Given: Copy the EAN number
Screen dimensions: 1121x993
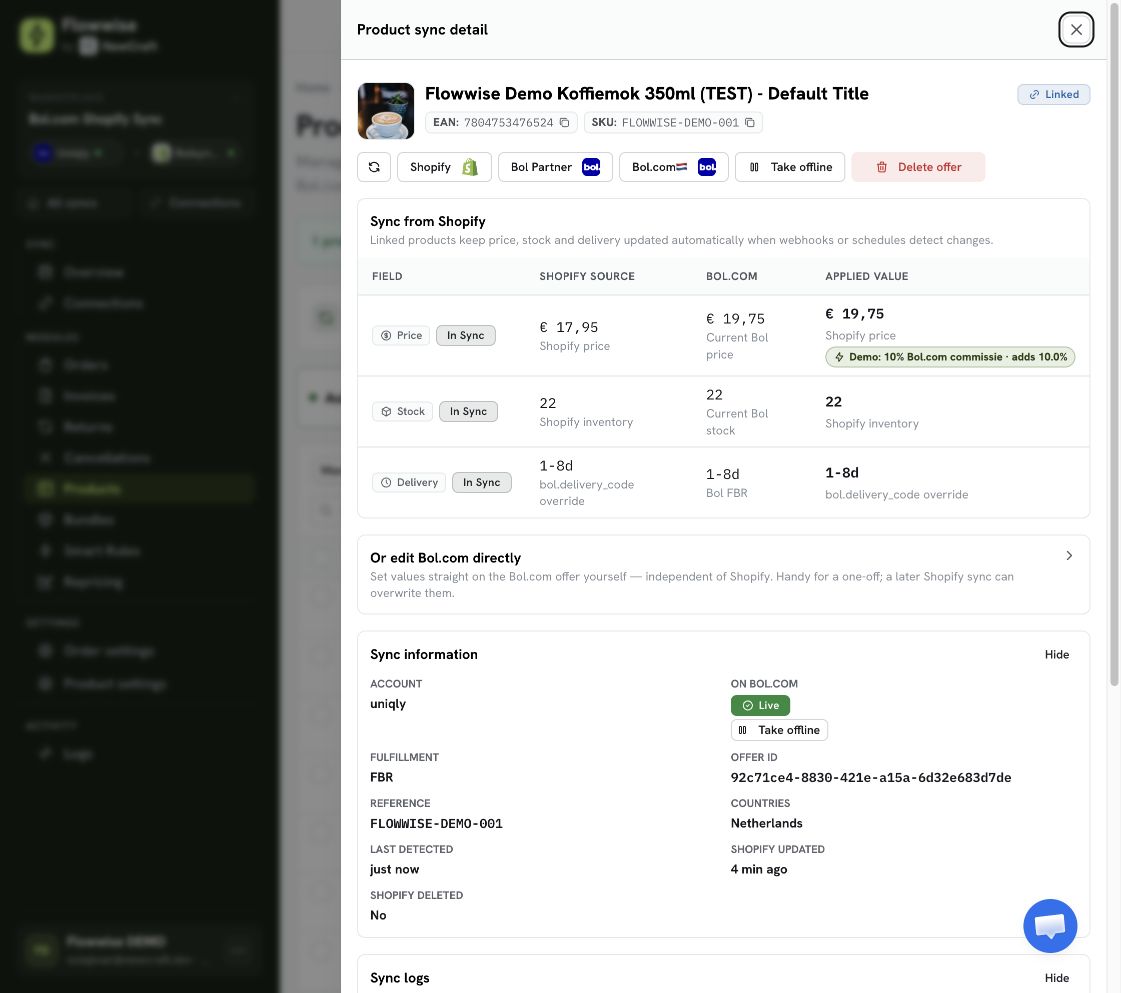Looking at the screenshot, I should (564, 122).
